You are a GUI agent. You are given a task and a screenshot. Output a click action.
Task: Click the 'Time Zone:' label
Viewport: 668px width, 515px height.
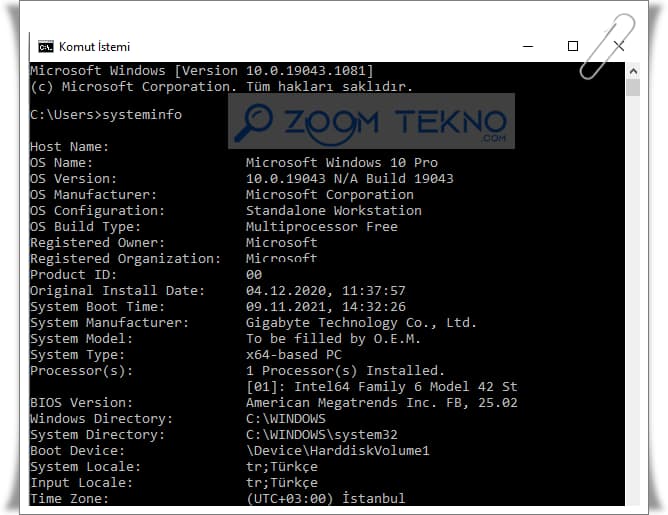tap(69, 499)
